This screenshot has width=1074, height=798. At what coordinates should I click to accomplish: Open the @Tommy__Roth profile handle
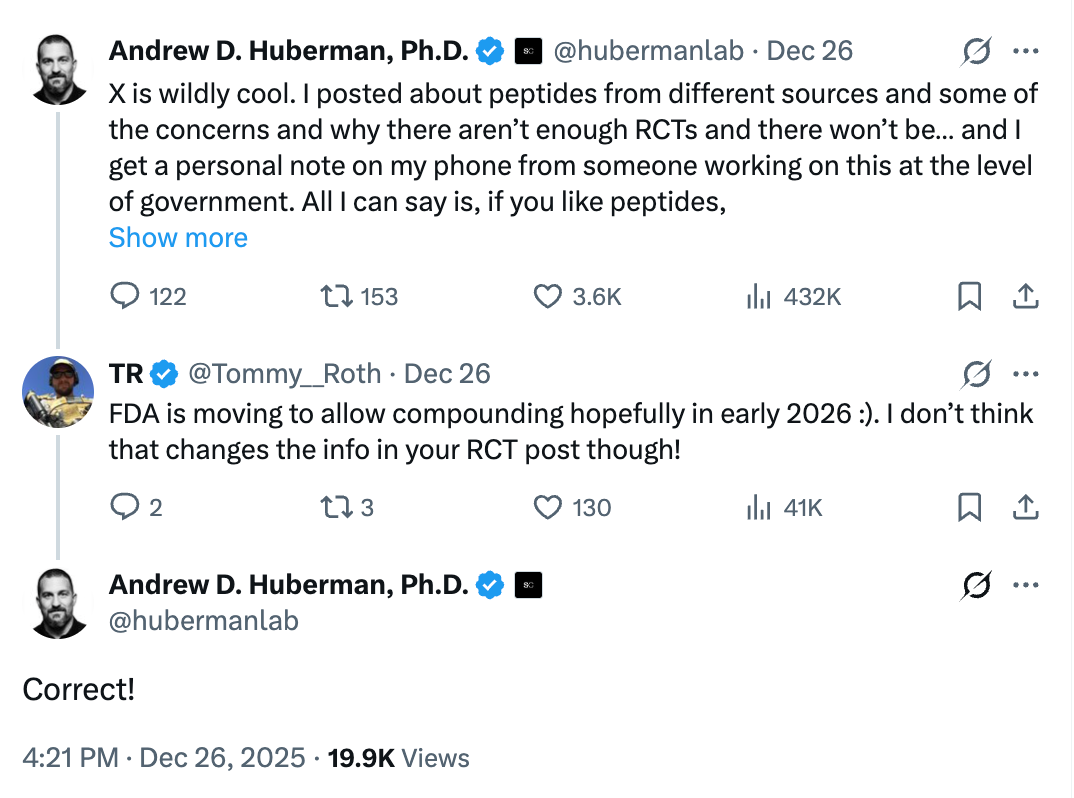pos(285,374)
